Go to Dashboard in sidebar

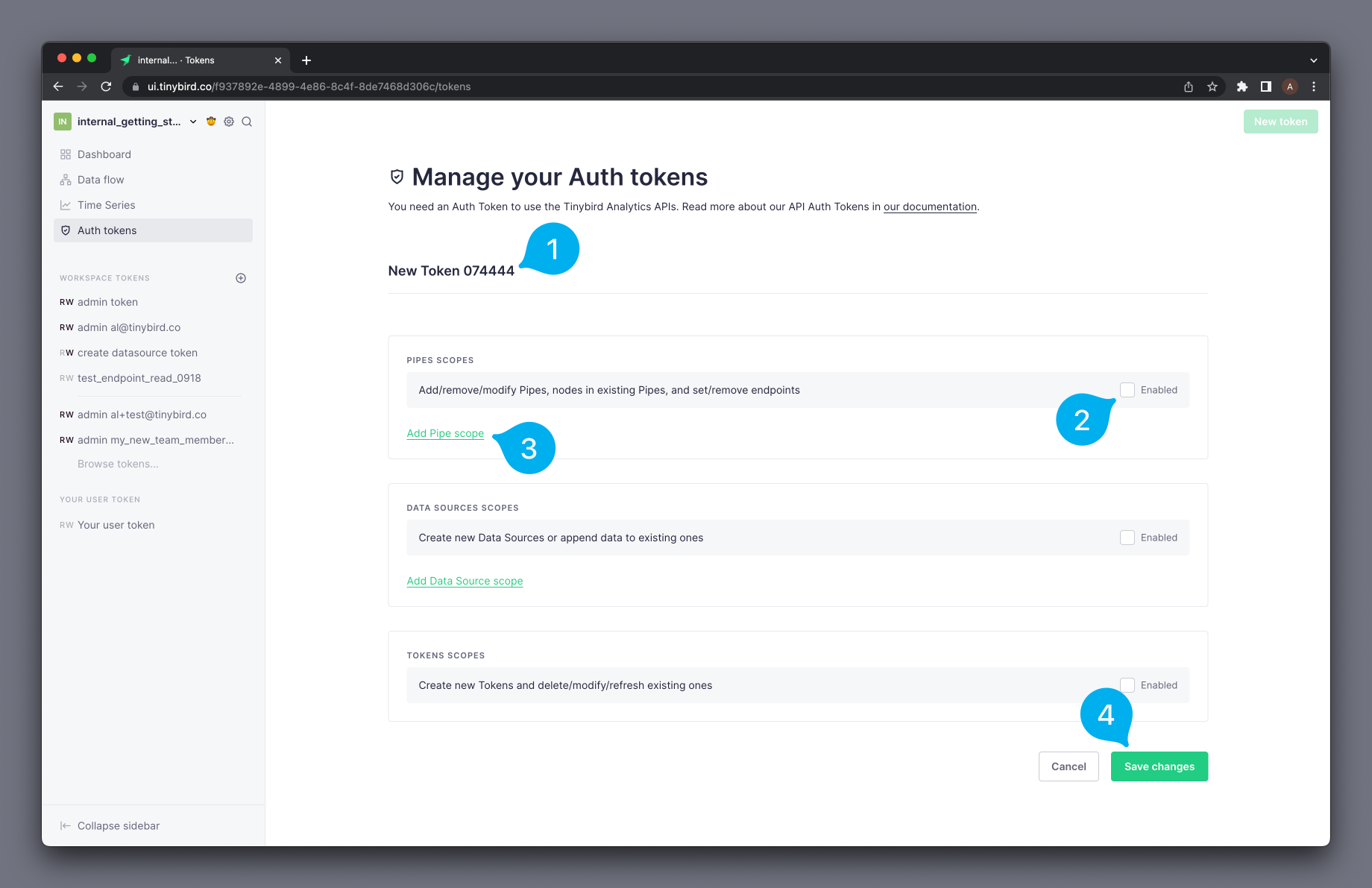(x=153, y=154)
